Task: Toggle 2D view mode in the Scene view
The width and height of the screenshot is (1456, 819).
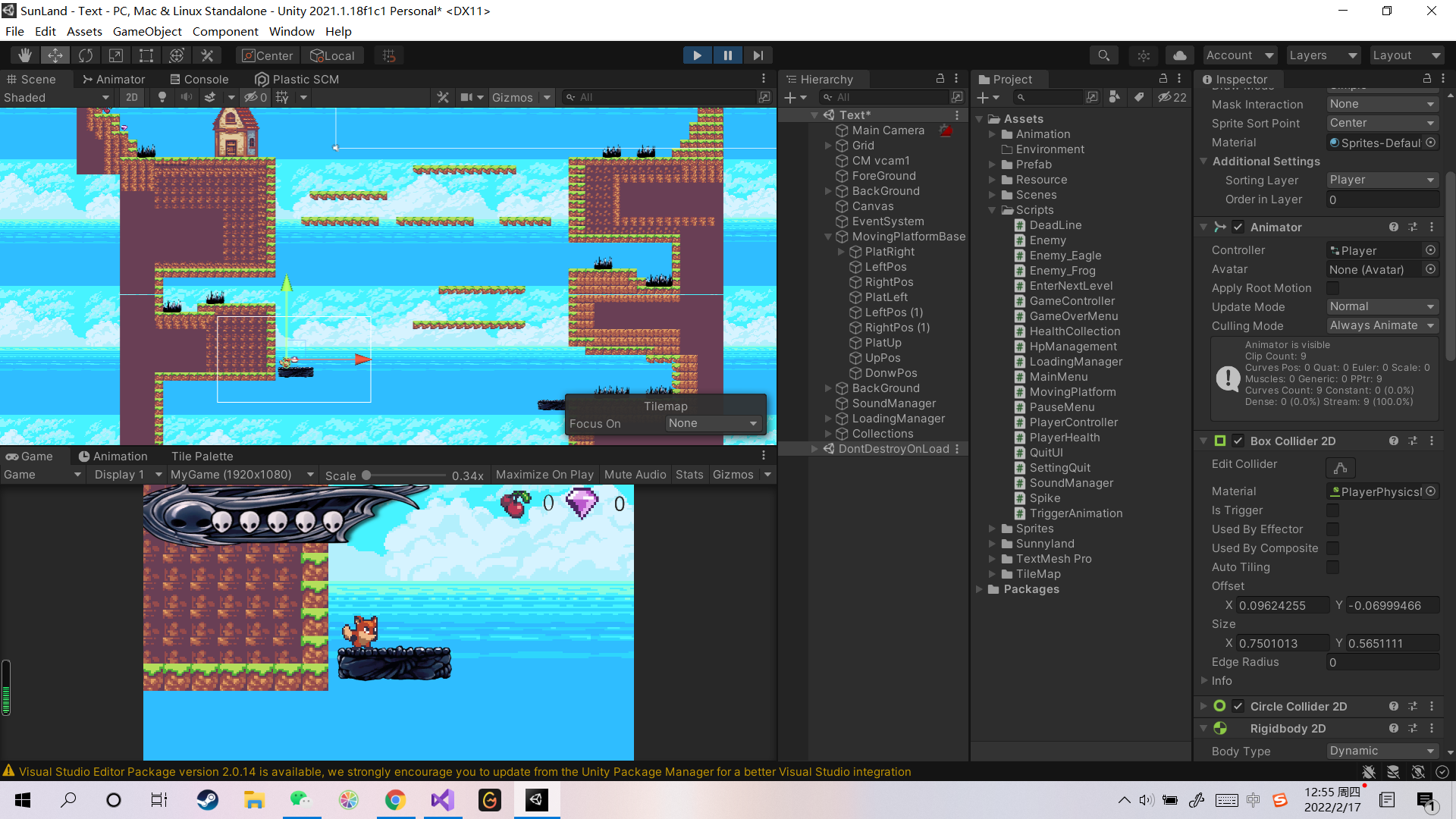Action: coord(131,97)
